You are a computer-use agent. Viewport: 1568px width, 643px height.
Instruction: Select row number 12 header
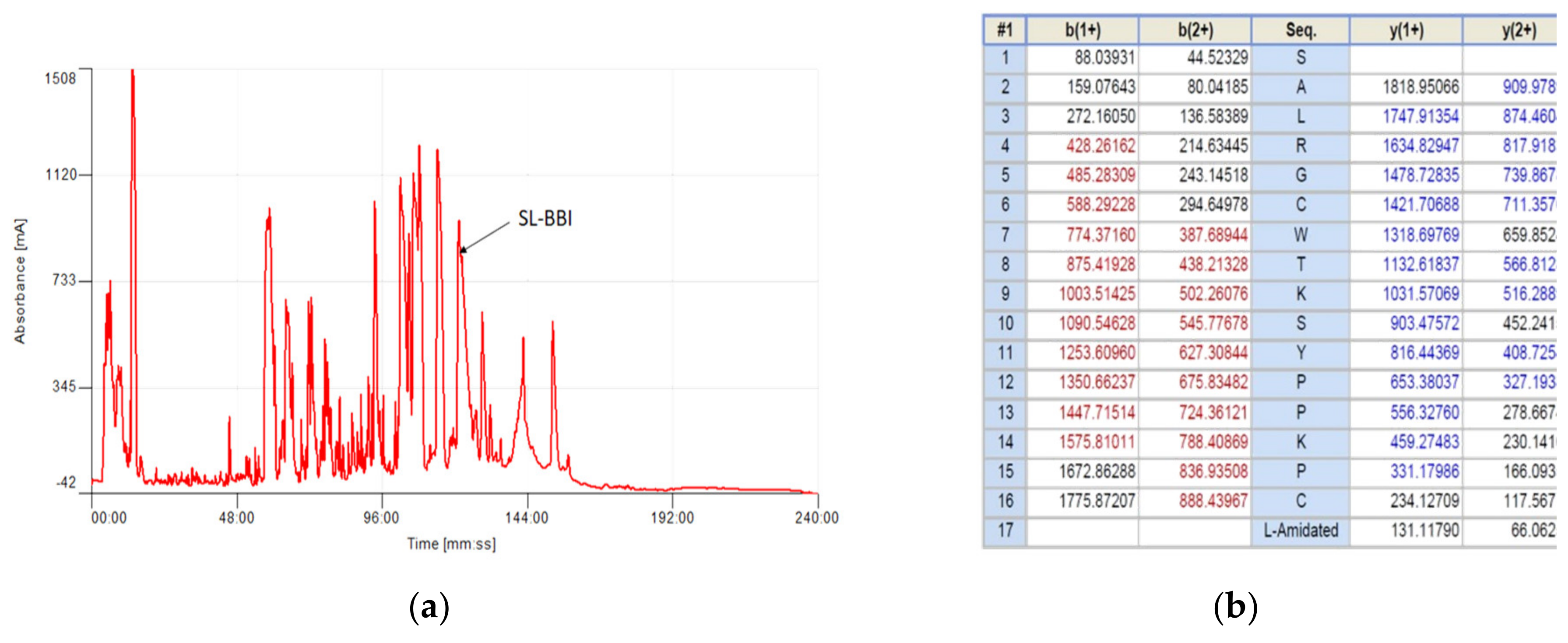(1005, 383)
